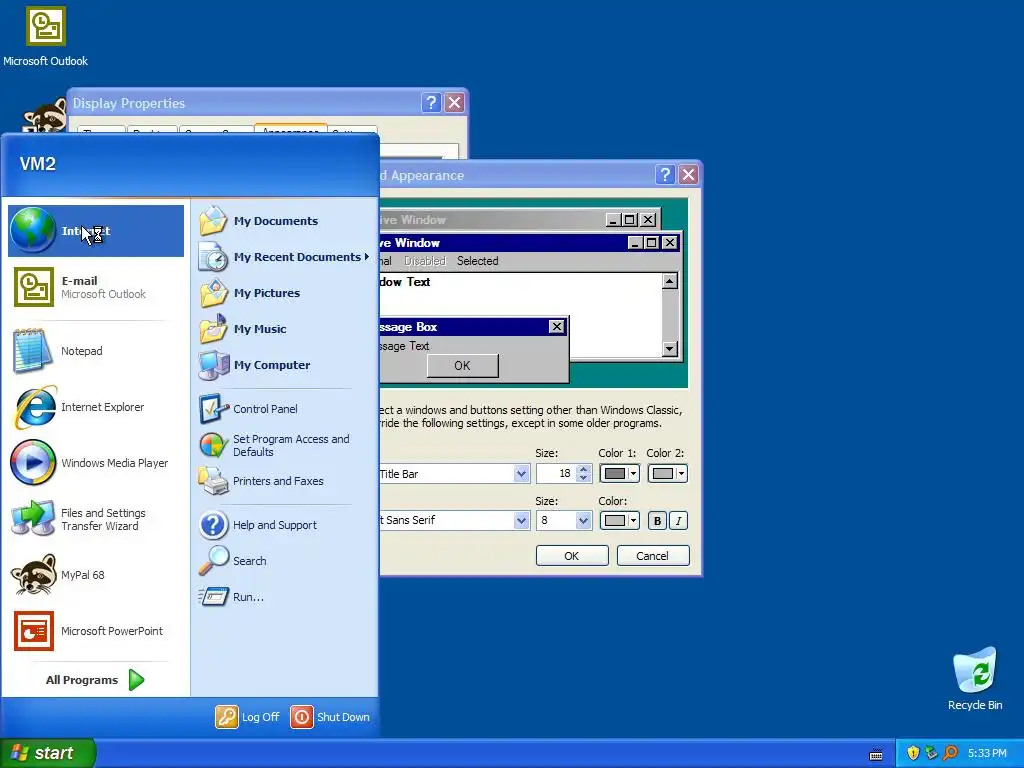1024x768 pixels.
Task: Open My Pictures folder
Action: 284,293
